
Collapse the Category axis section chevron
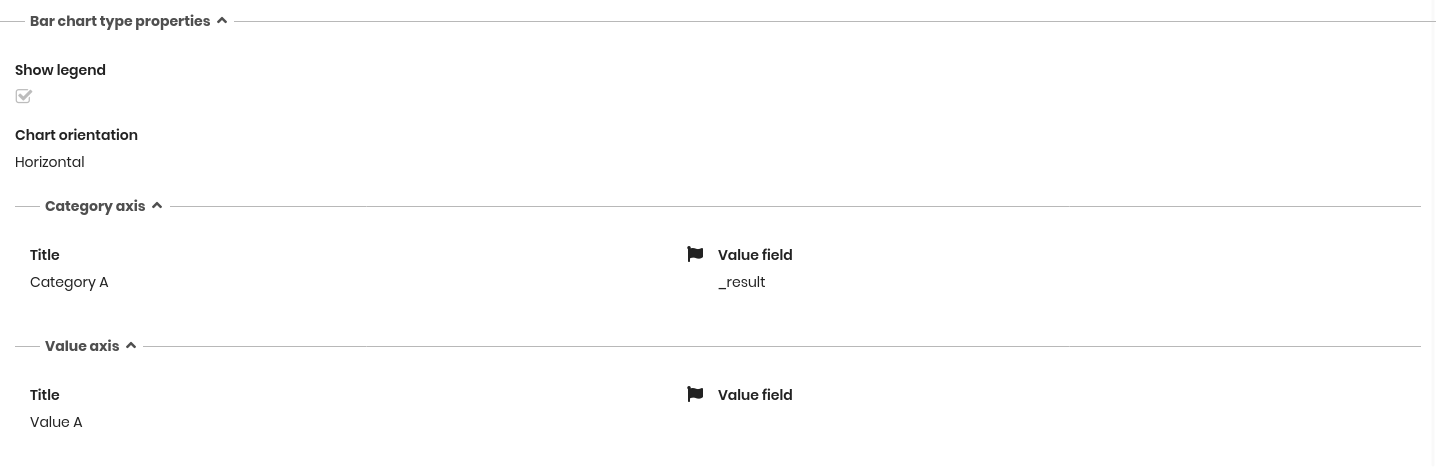click(x=157, y=206)
